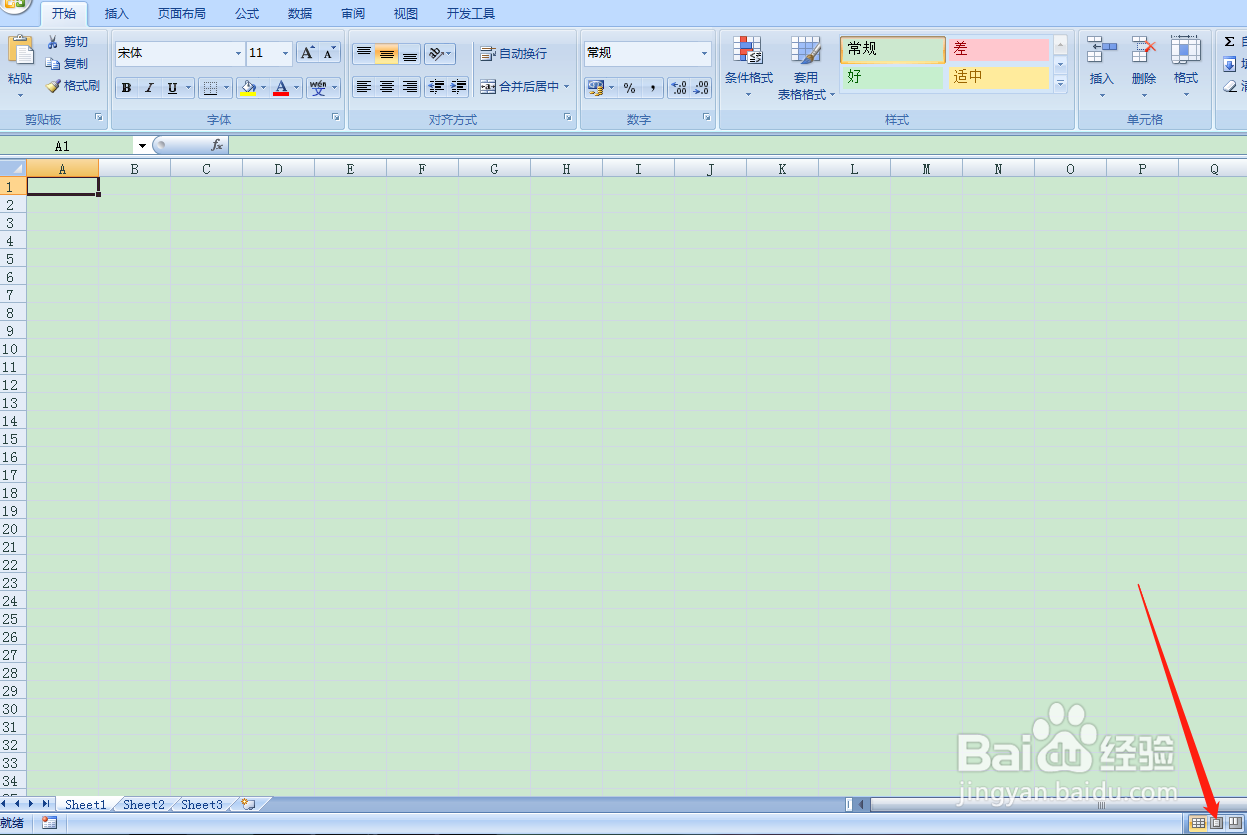This screenshot has height=835, width=1247.
Task: Open Format as Table (套用表格格式)
Action: (806, 67)
